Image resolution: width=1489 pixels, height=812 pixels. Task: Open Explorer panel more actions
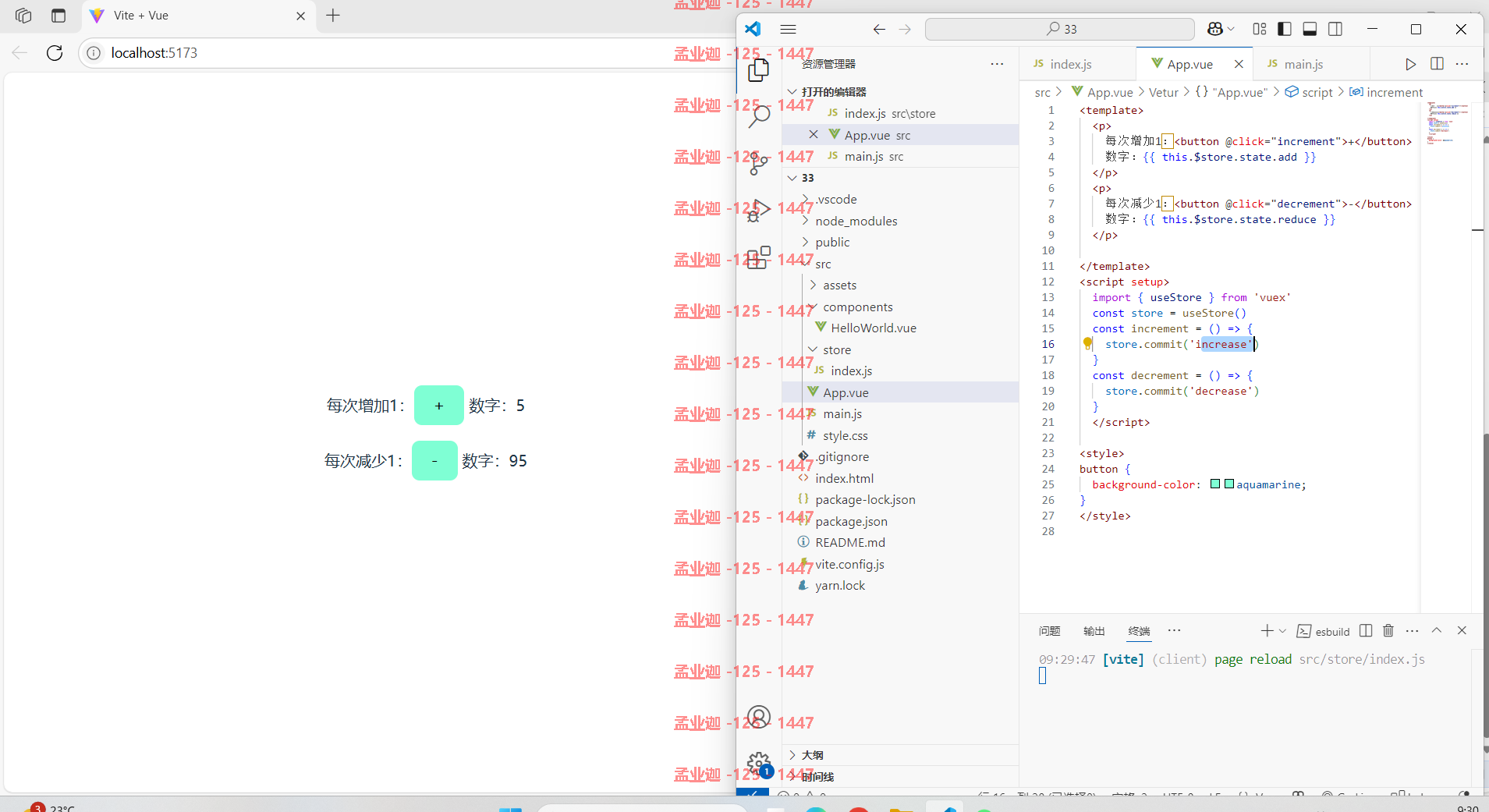point(997,64)
